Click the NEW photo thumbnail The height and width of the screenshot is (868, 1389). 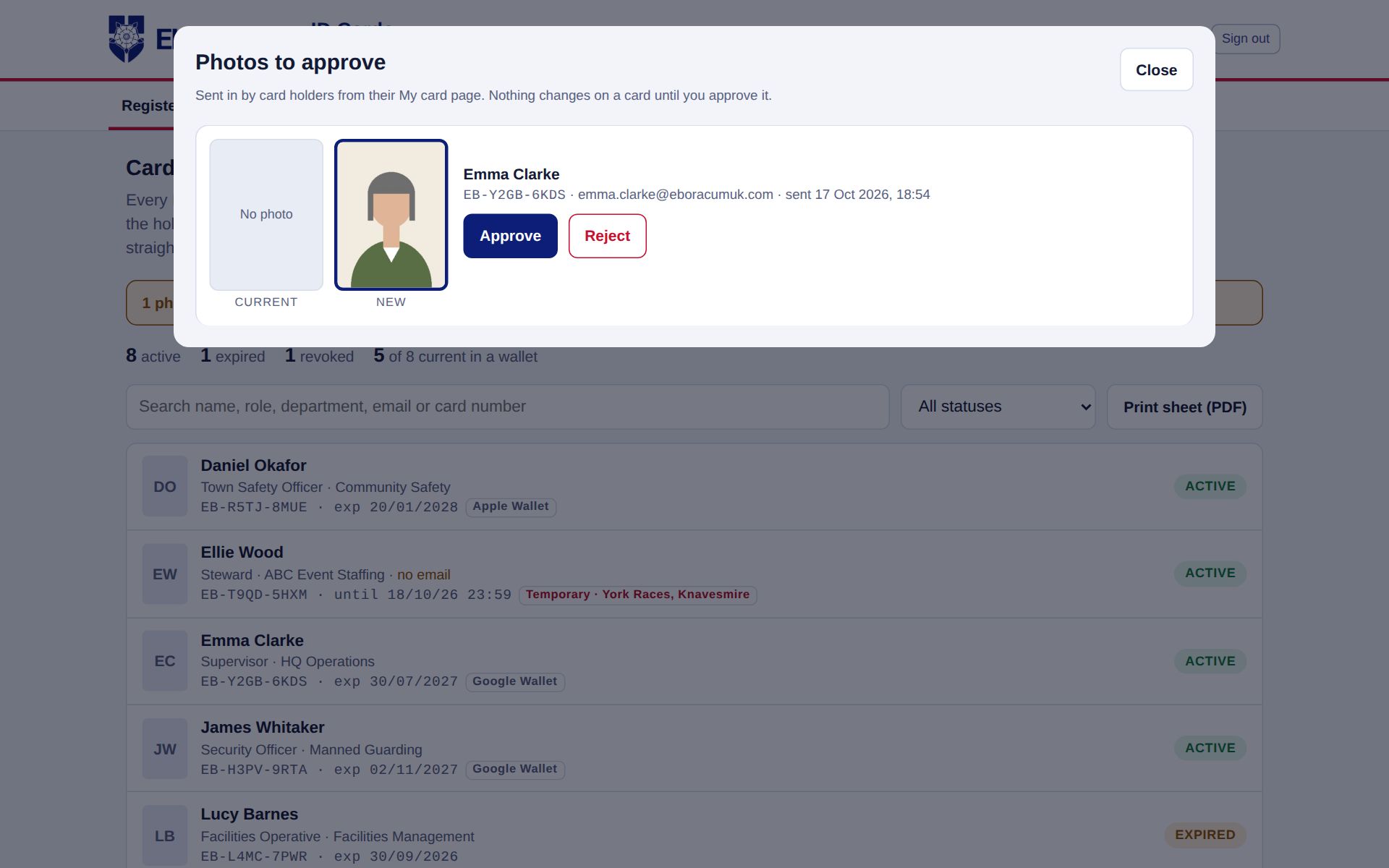click(391, 214)
